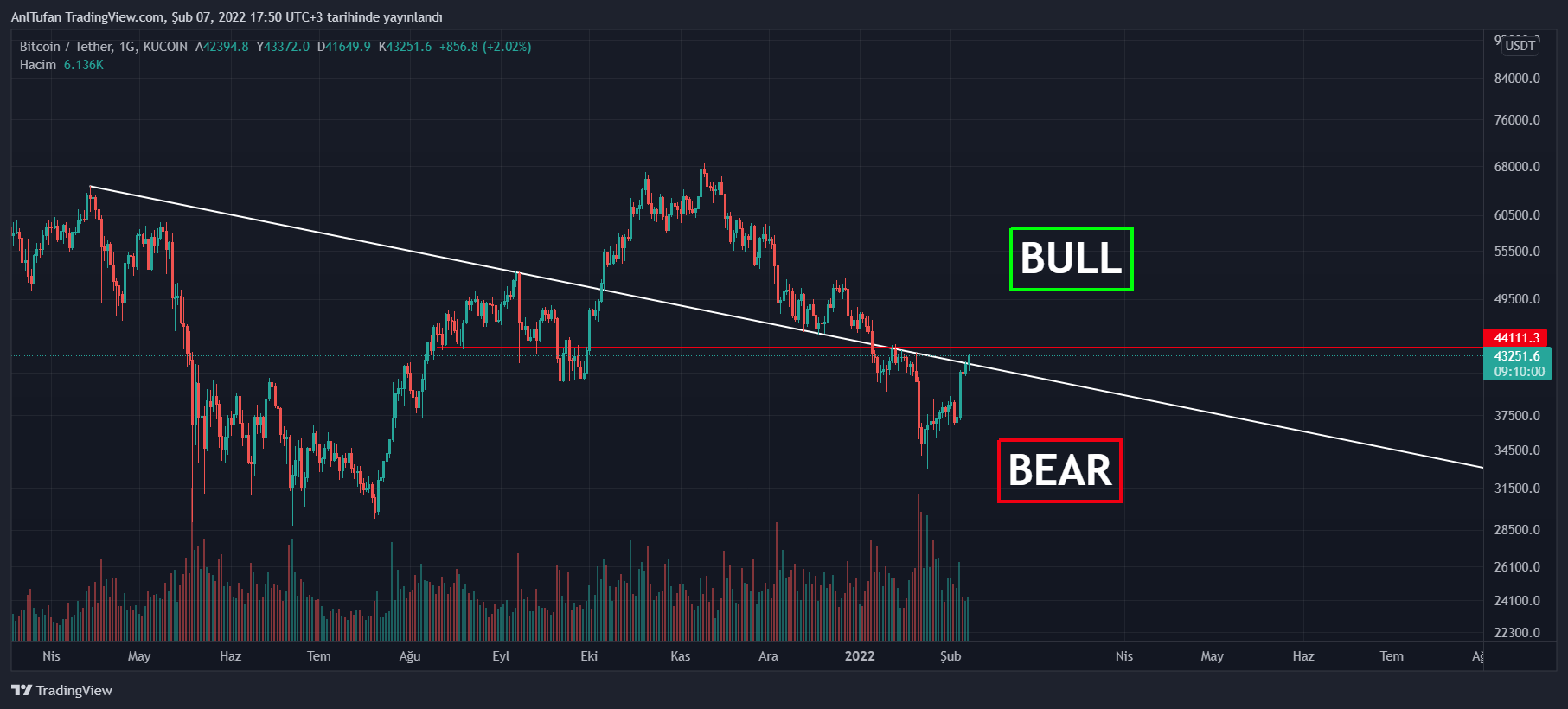
Task: Click the Kas month label on time axis
Action: click(680, 656)
